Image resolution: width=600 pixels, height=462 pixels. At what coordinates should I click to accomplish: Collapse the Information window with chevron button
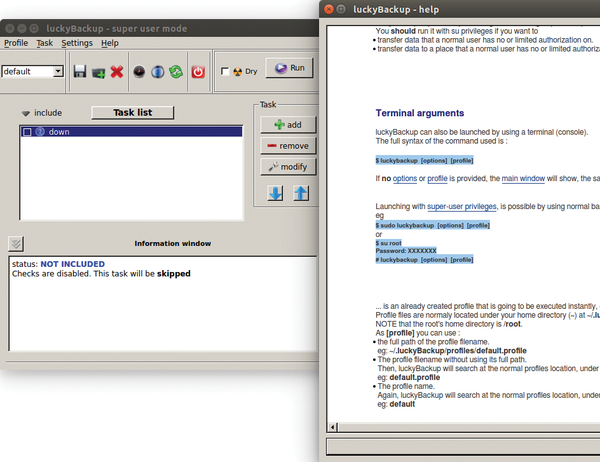click(x=16, y=243)
